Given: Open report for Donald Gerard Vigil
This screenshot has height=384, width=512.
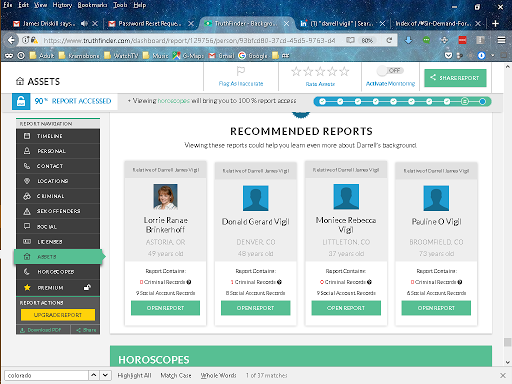Looking at the screenshot, I should pos(255,308).
